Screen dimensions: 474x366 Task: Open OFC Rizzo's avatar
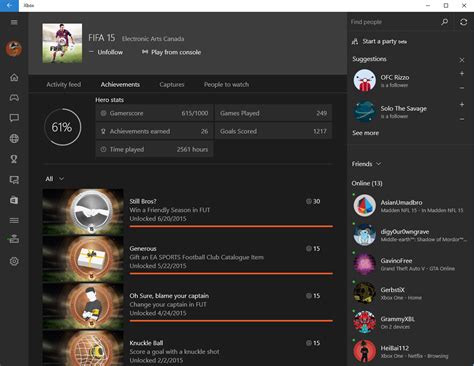tap(365, 80)
